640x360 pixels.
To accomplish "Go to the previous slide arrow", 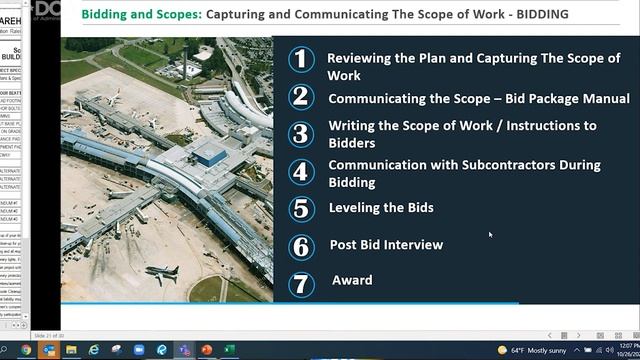I will [x=550, y=336].
